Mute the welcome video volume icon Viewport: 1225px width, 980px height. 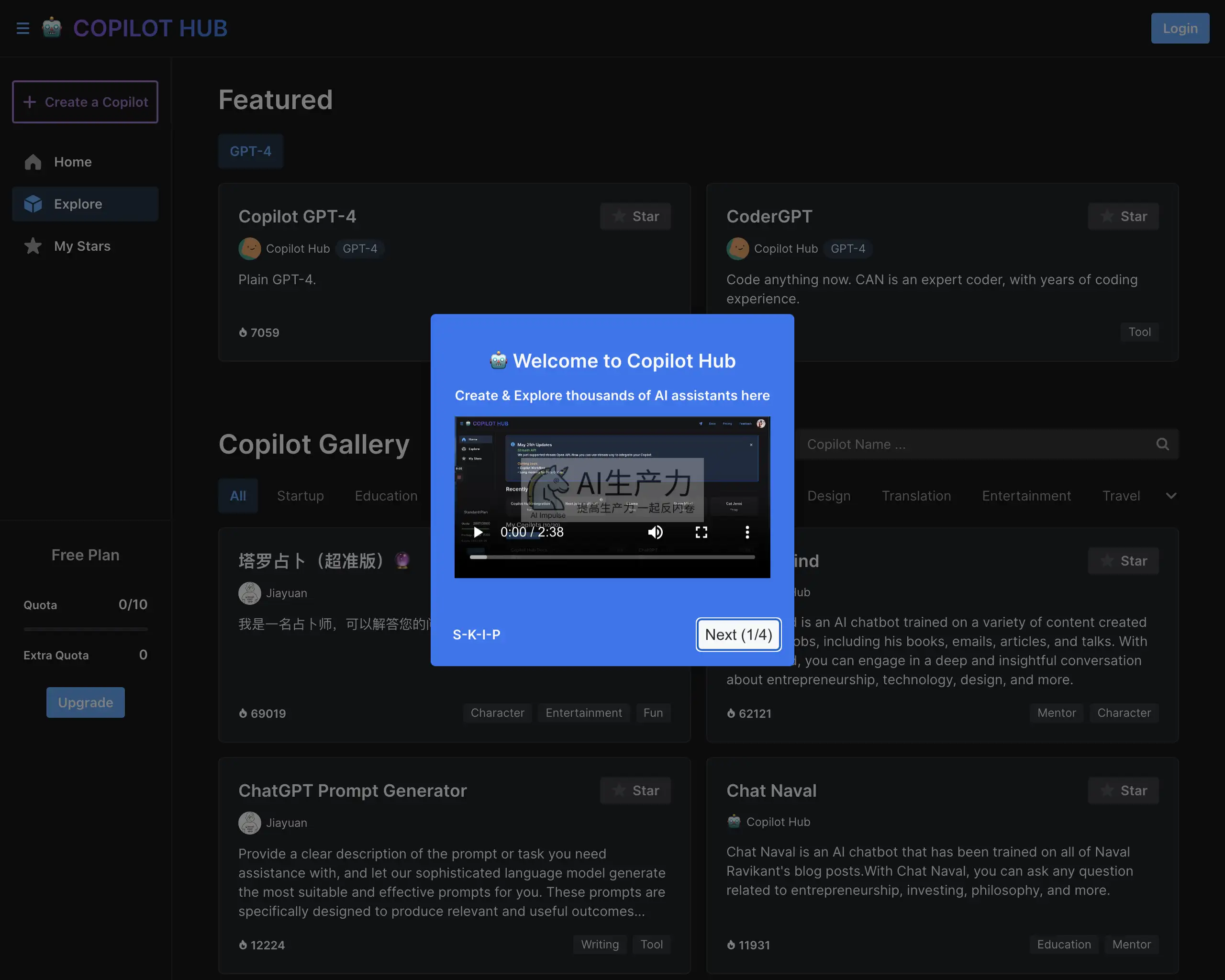click(655, 532)
